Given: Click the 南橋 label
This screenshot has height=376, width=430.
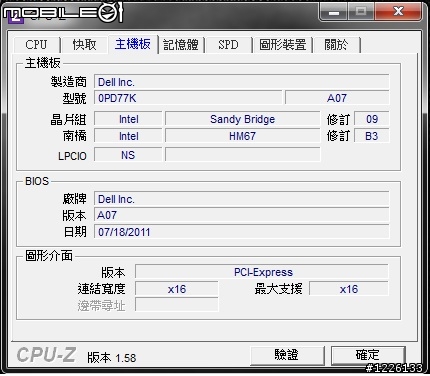Looking at the screenshot, I should click(x=75, y=136).
